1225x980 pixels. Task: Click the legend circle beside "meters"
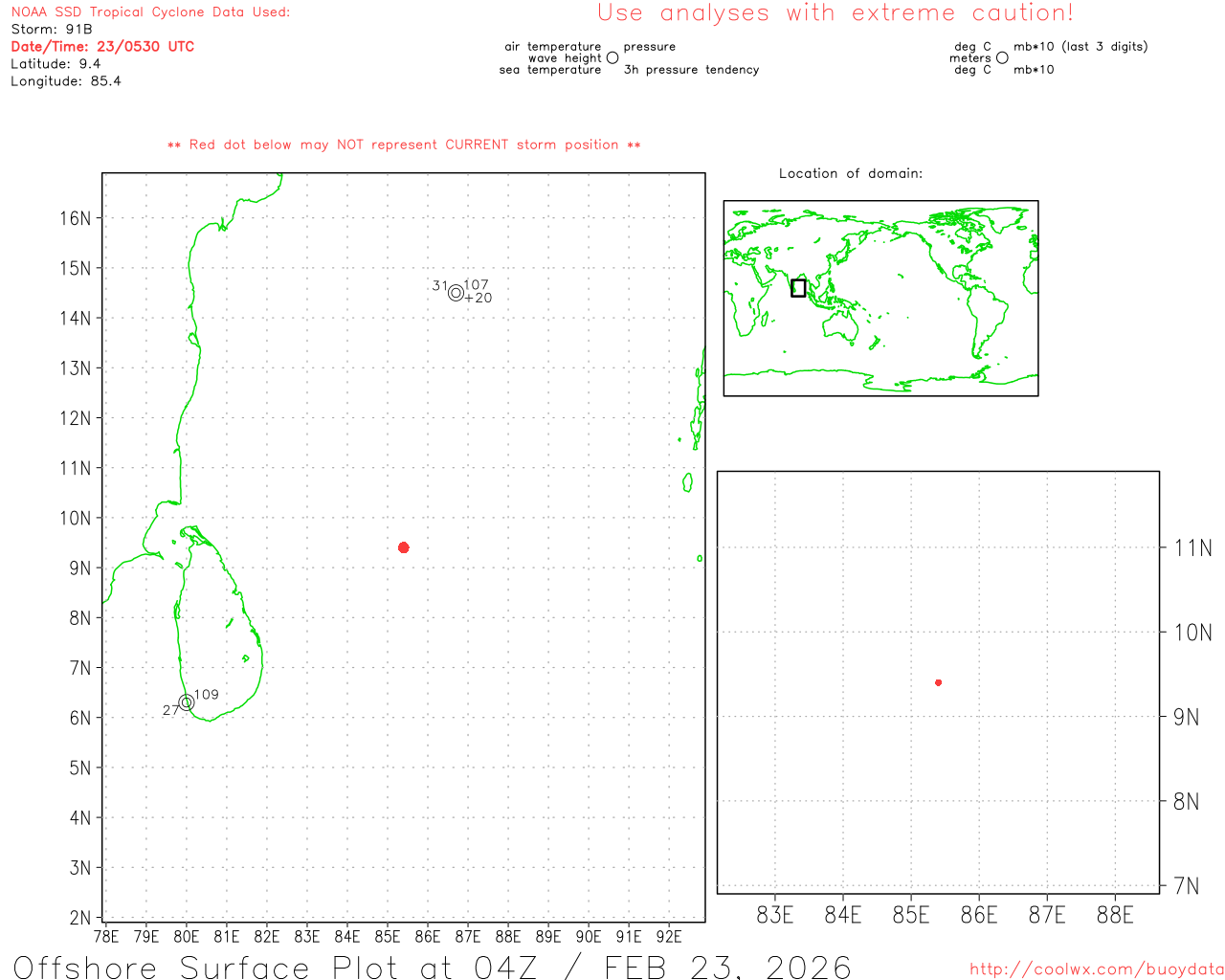pyautogui.click(x=1002, y=58)
